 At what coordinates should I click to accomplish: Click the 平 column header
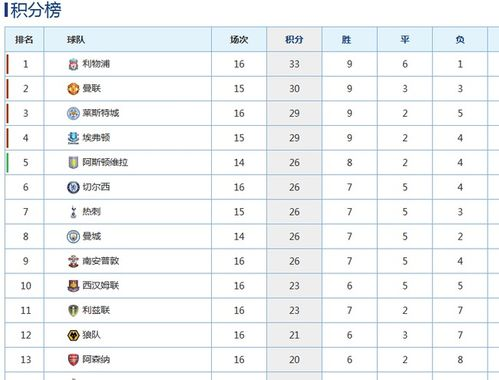[x=405, y=40]
